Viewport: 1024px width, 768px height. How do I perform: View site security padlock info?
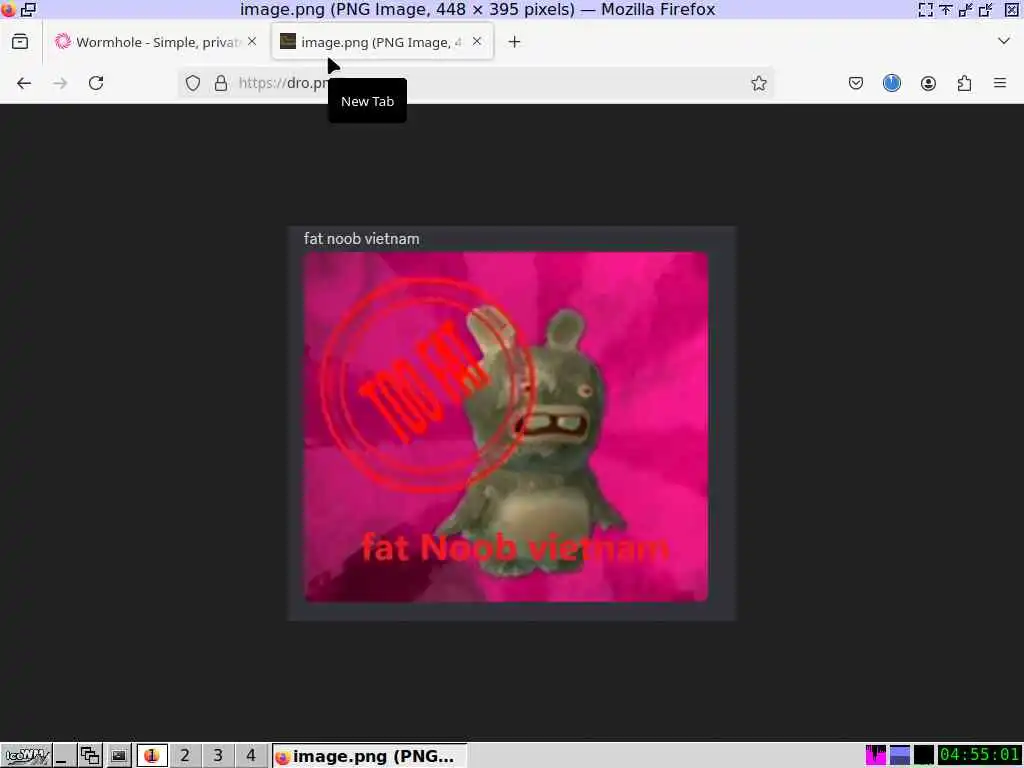pos(221,83)
